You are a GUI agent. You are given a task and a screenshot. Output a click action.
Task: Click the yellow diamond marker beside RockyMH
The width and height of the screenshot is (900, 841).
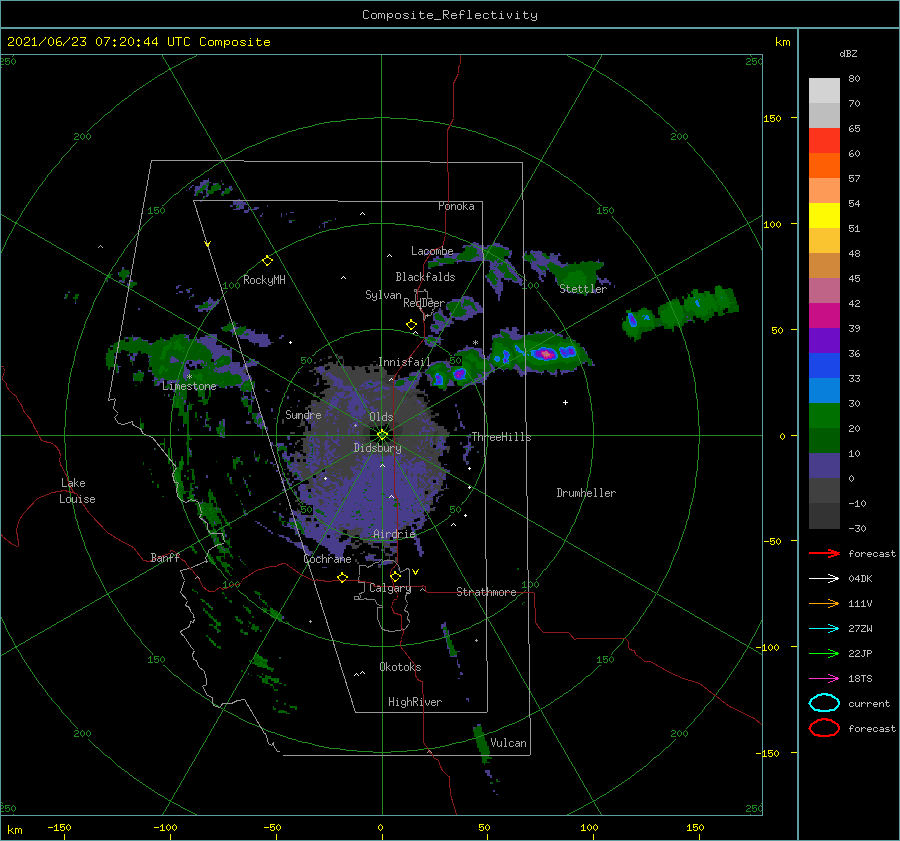pyautogui.click(x=267, y=261)
